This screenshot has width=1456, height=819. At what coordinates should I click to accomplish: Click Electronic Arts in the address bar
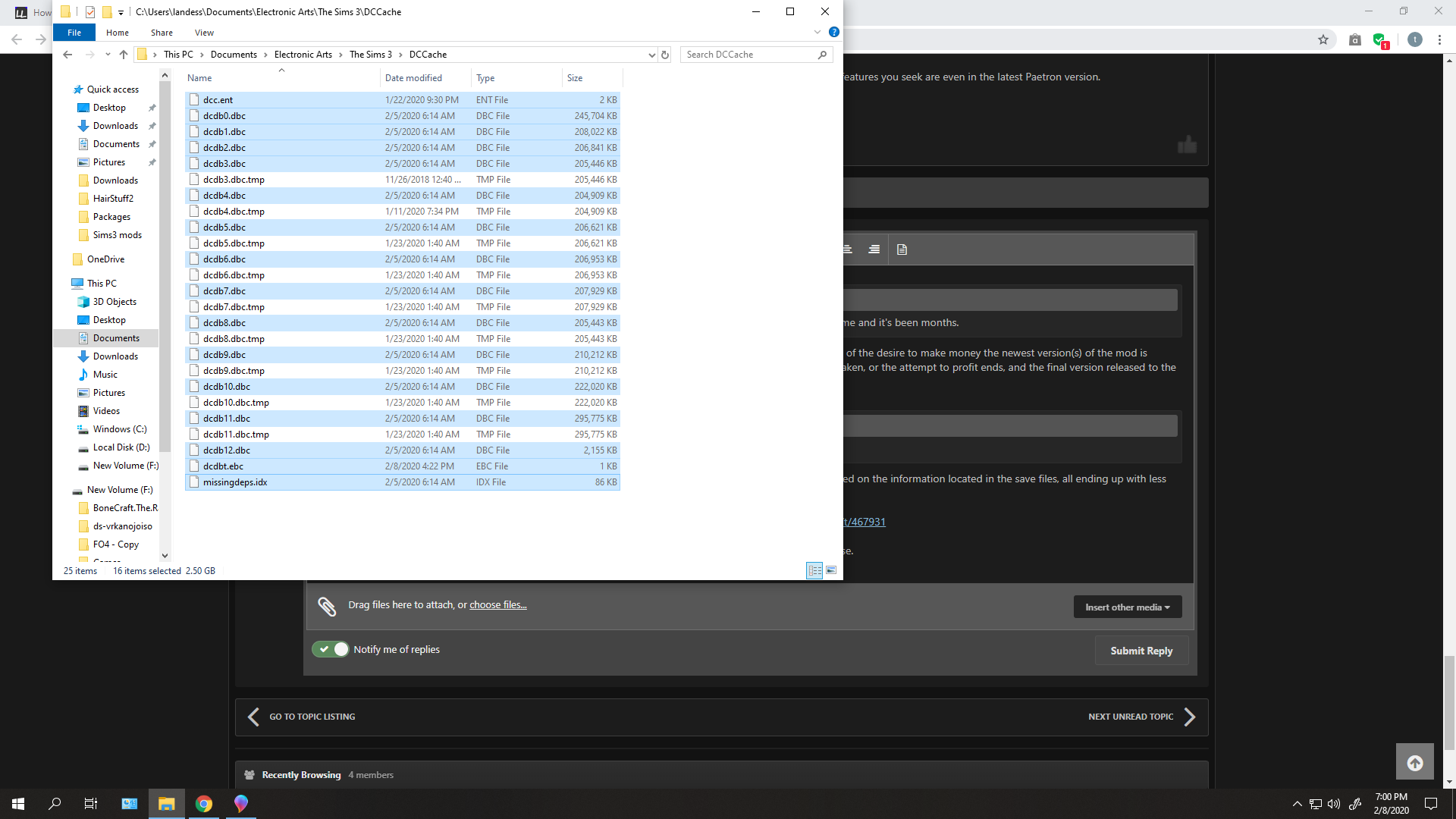pos(303,55)
